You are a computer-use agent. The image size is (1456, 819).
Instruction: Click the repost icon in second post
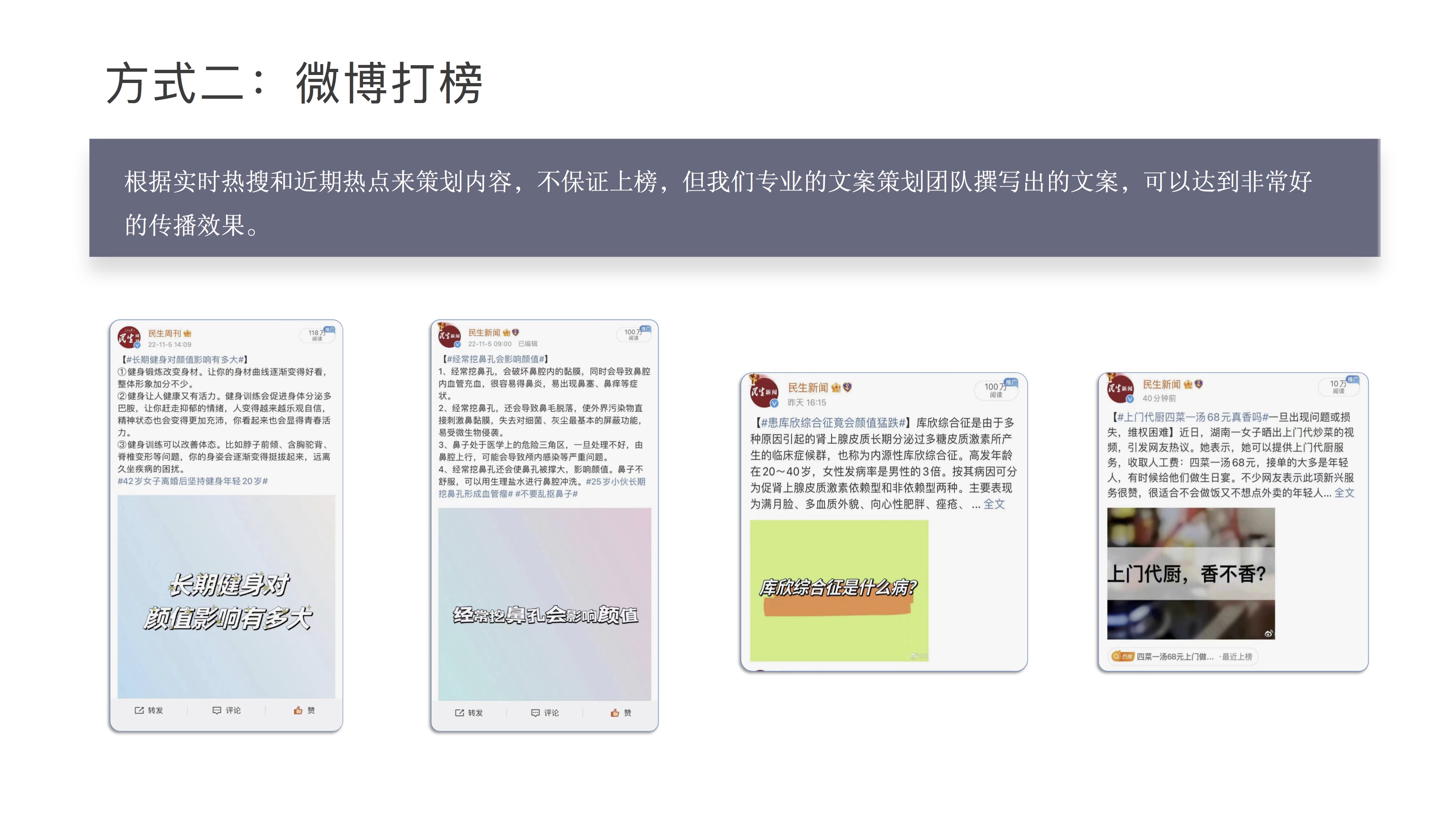pos(459,713)
